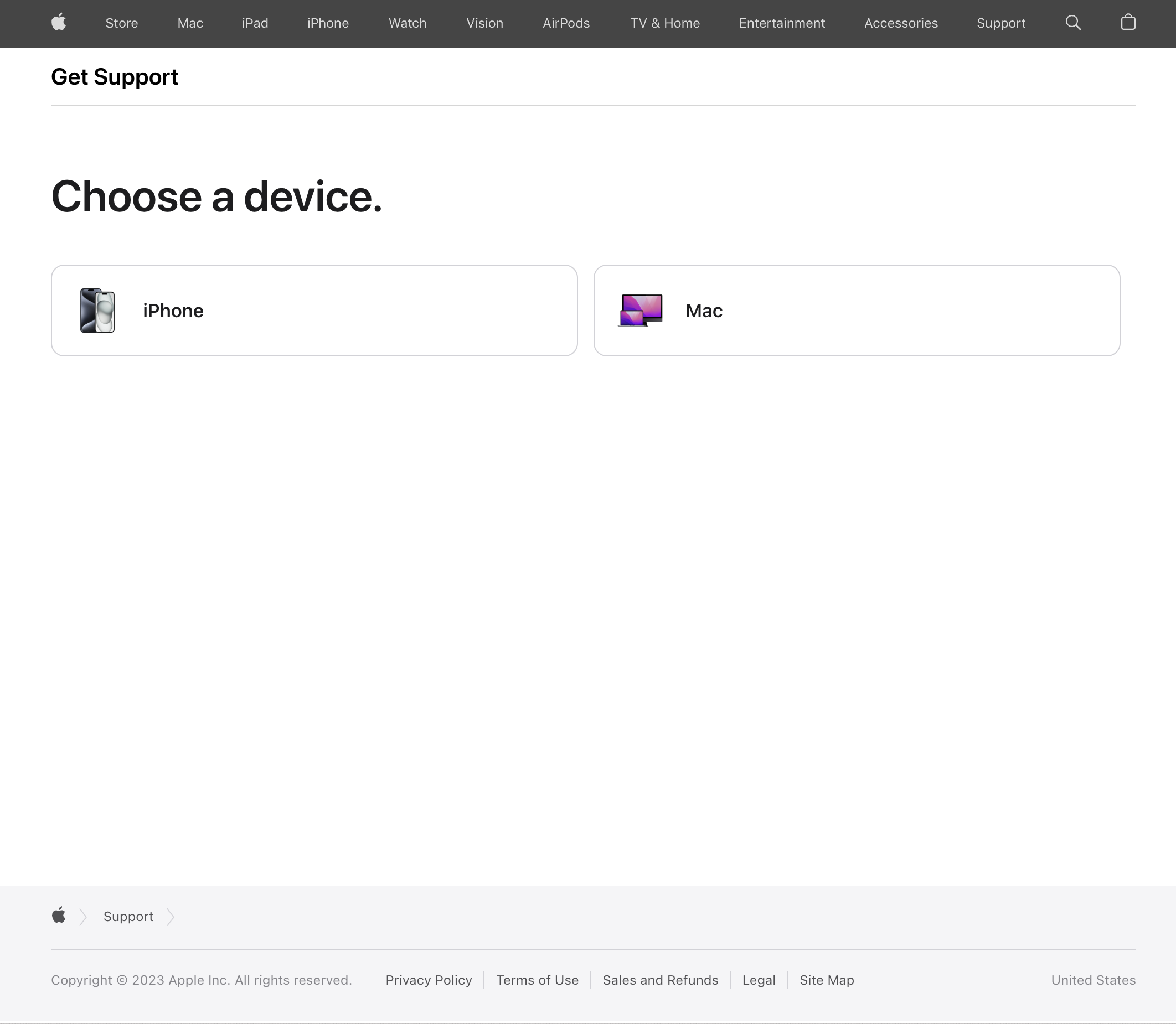Change region via United States link
Viewport: 1176px width, 1024px height.
point(1092,980)
